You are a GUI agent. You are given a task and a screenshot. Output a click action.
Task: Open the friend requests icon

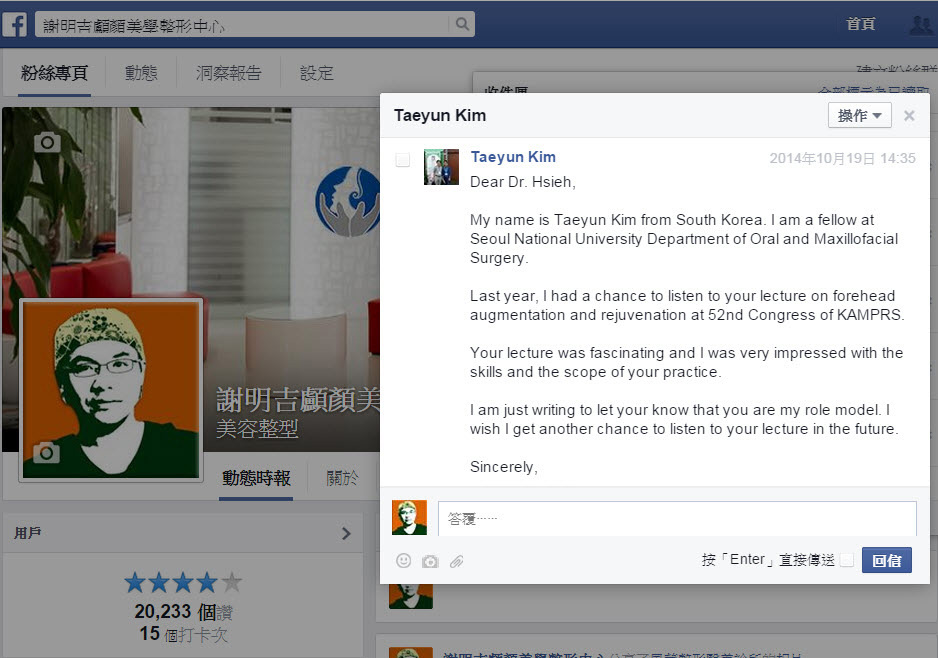(922, 25)
